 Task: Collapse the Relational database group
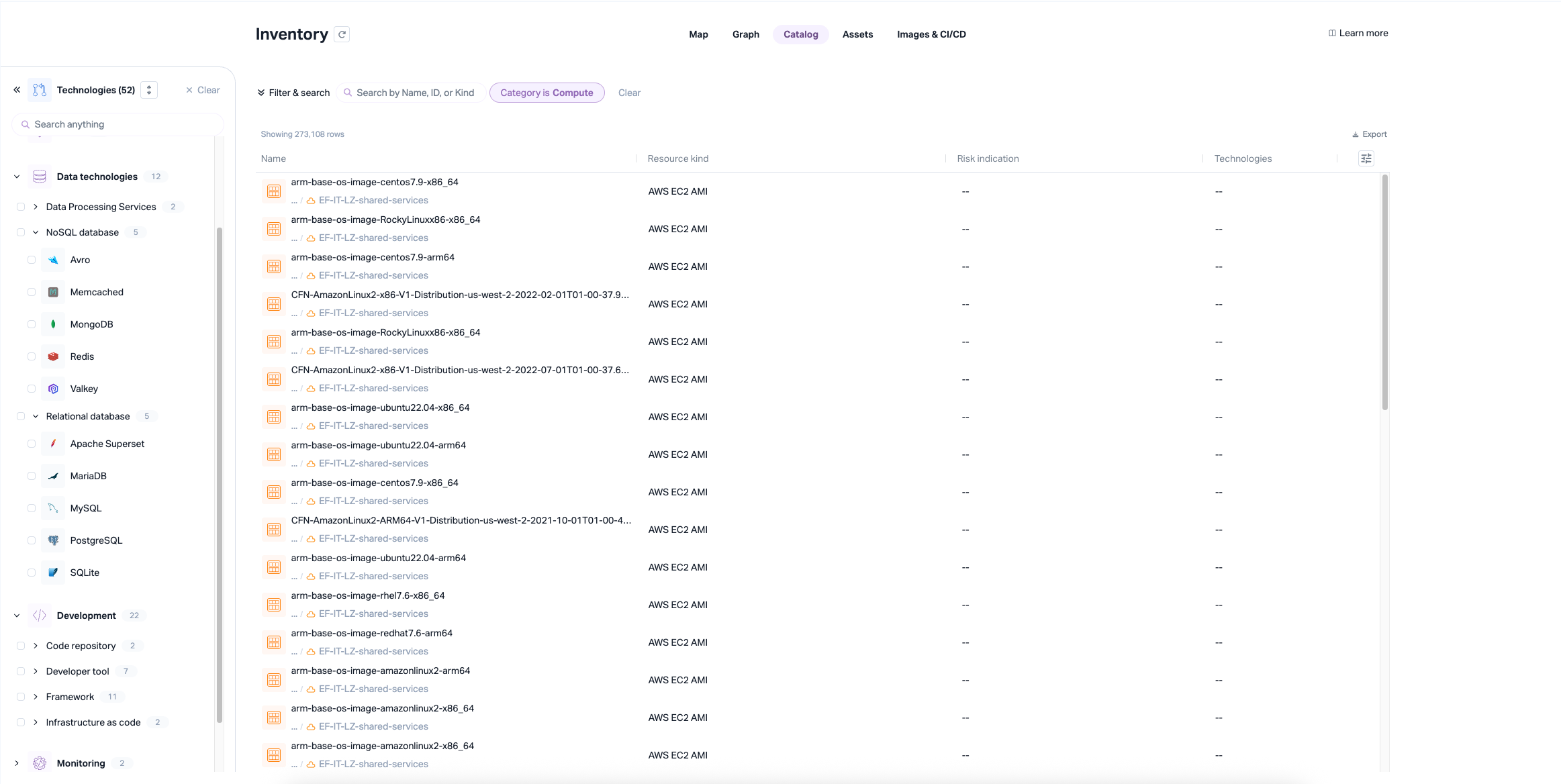coord(36,416)
